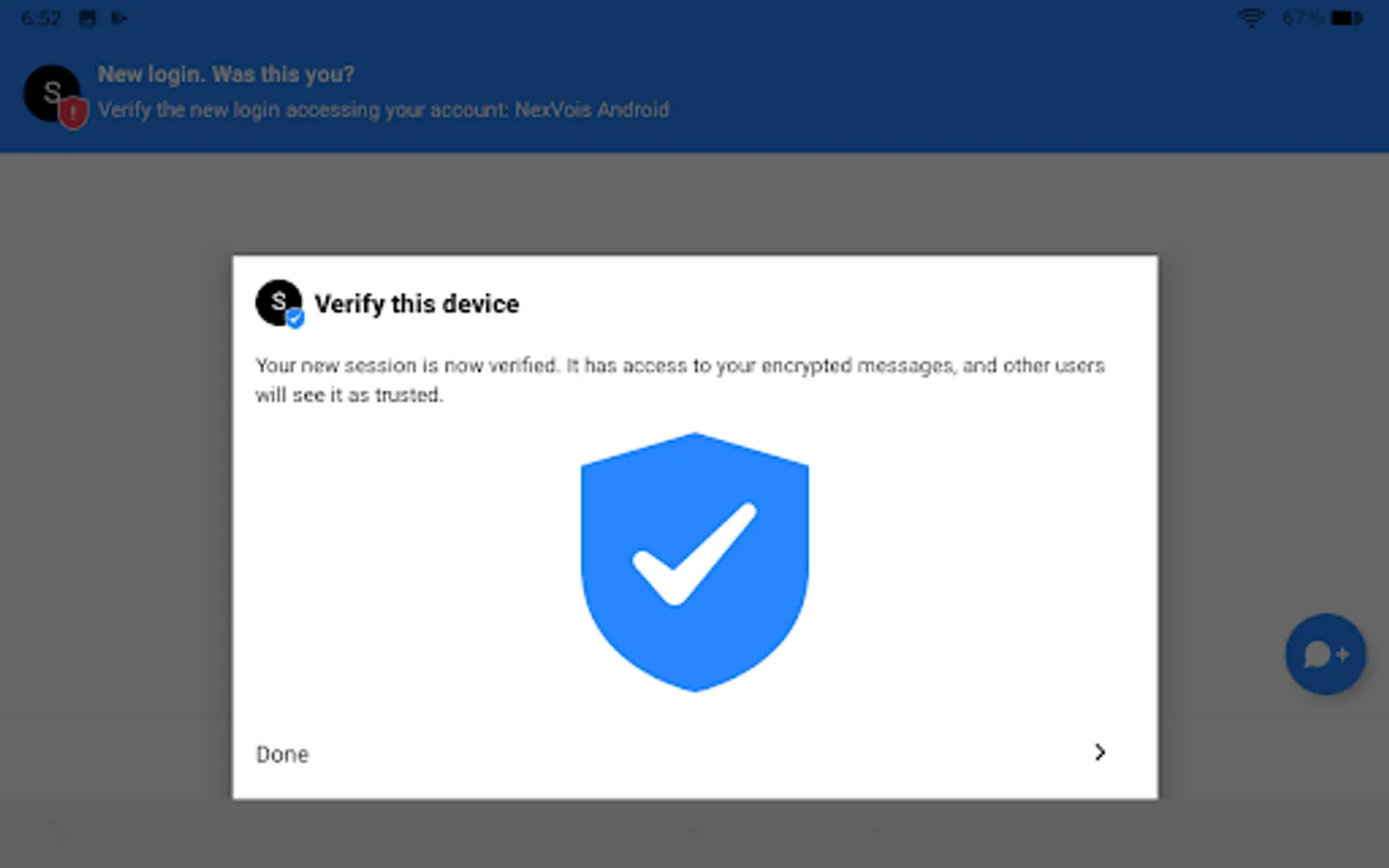Tap the battery icon in the status bar
This screenshot has width=1389, height=868.
[x=1348, y=18]
